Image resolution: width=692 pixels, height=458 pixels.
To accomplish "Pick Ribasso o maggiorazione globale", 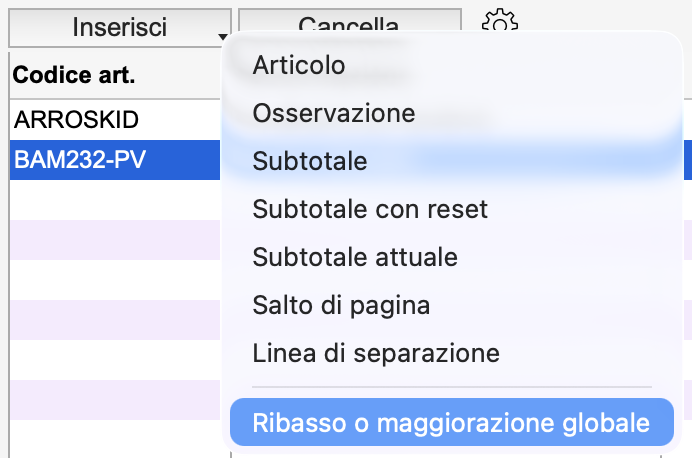I will pyautogui.click(x=451, y=423).
